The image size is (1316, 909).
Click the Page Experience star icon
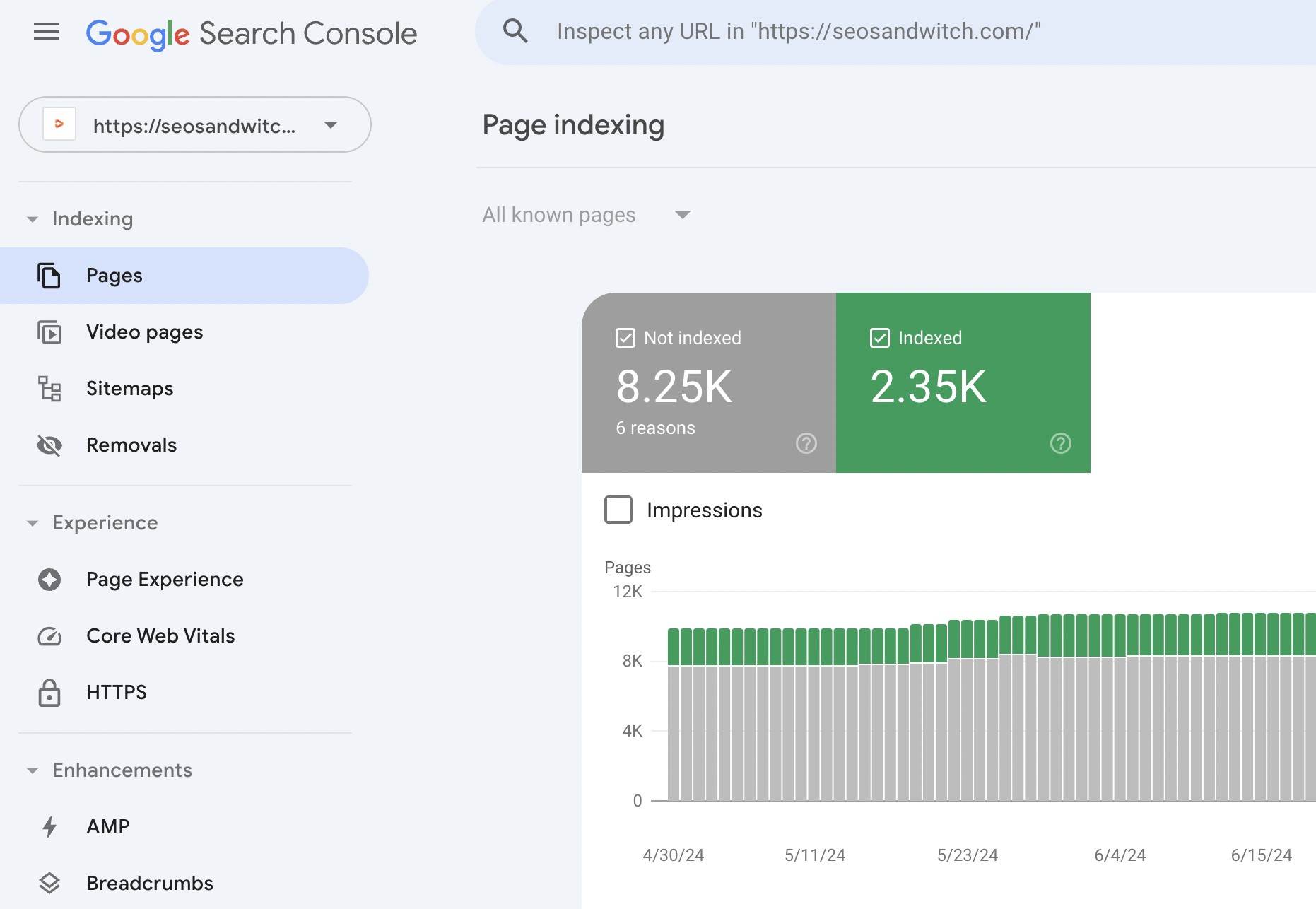tap(49, 580)
